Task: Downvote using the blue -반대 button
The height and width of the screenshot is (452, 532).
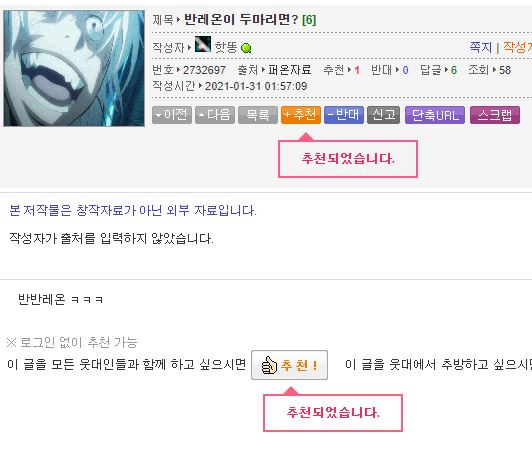Action: coord(344,115)
